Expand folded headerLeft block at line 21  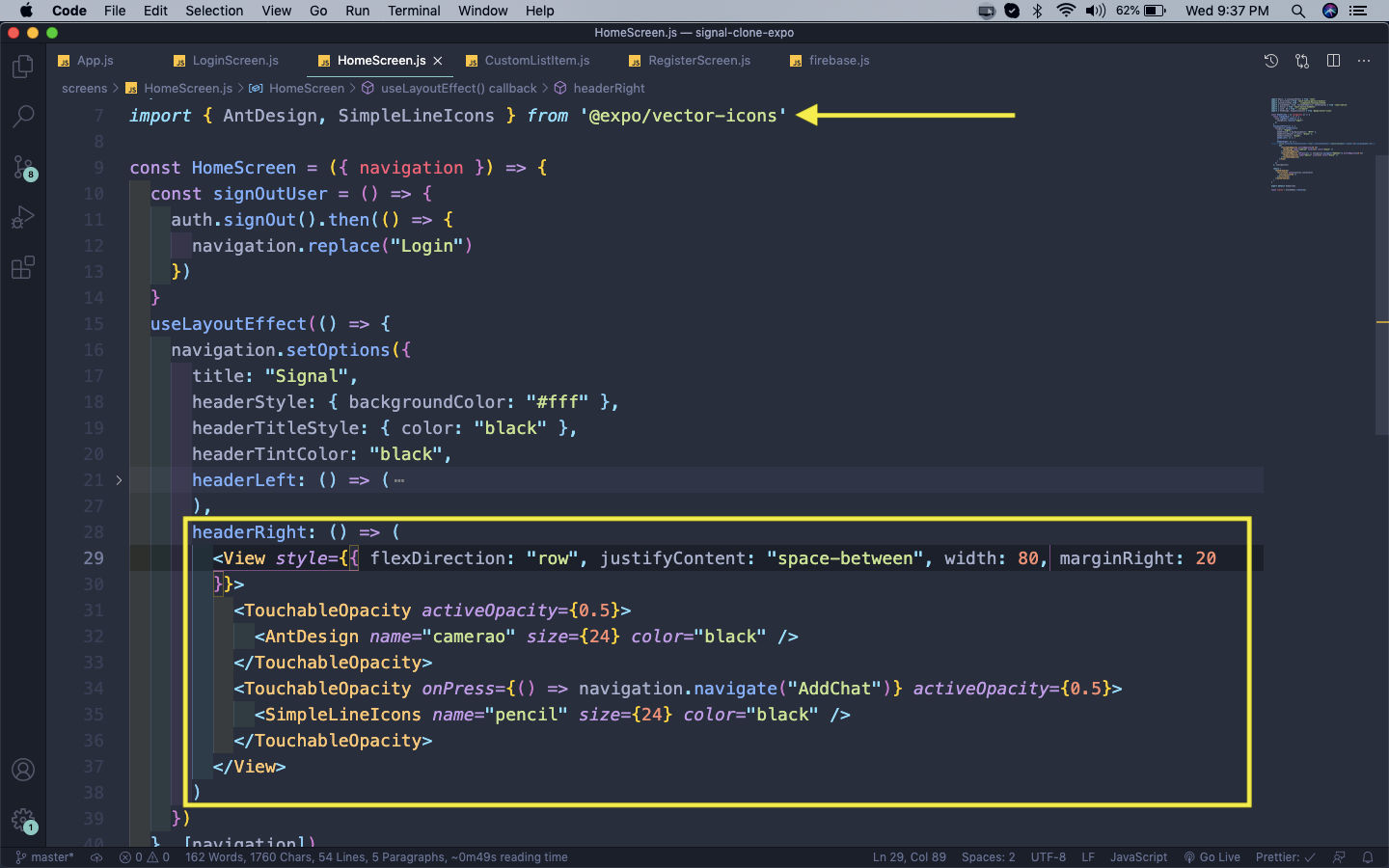click(119, 480)
